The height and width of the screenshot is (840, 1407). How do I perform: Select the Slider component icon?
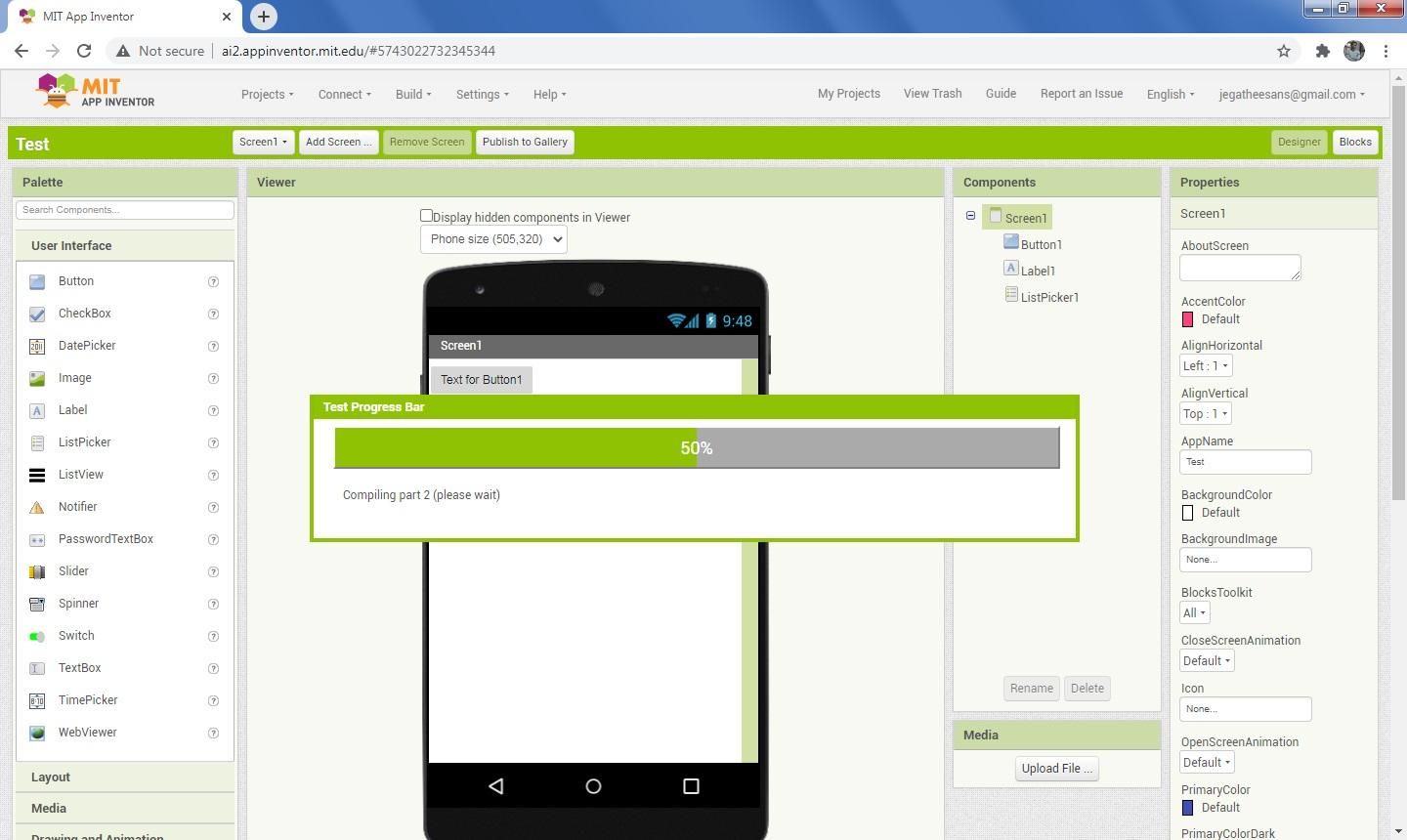[37, 570]
